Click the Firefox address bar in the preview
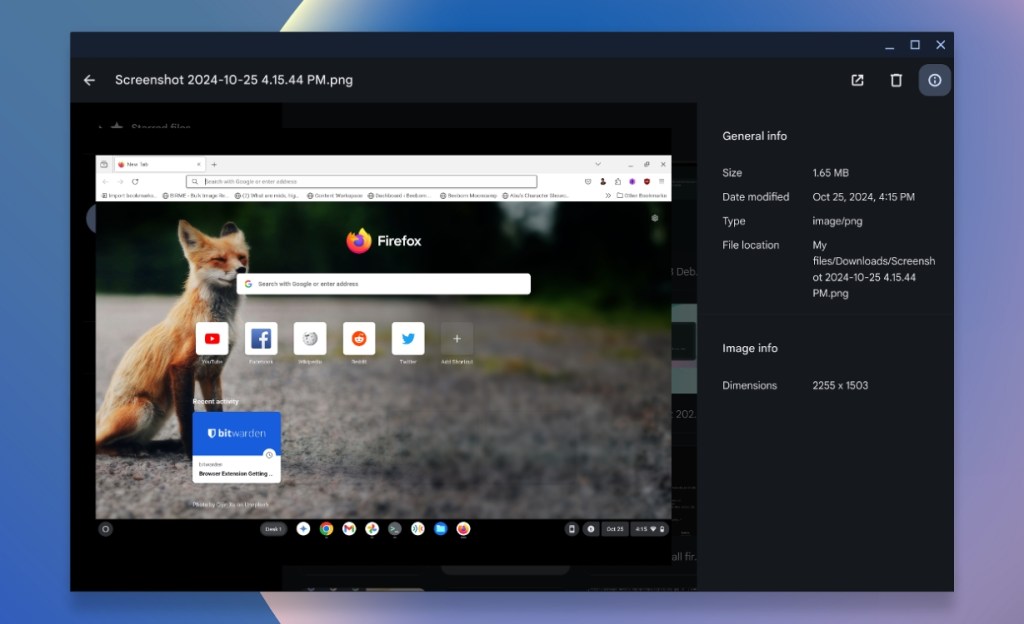Image resolution: width=1024 pixels, height=624 pixels. click(x=361, y=181)
